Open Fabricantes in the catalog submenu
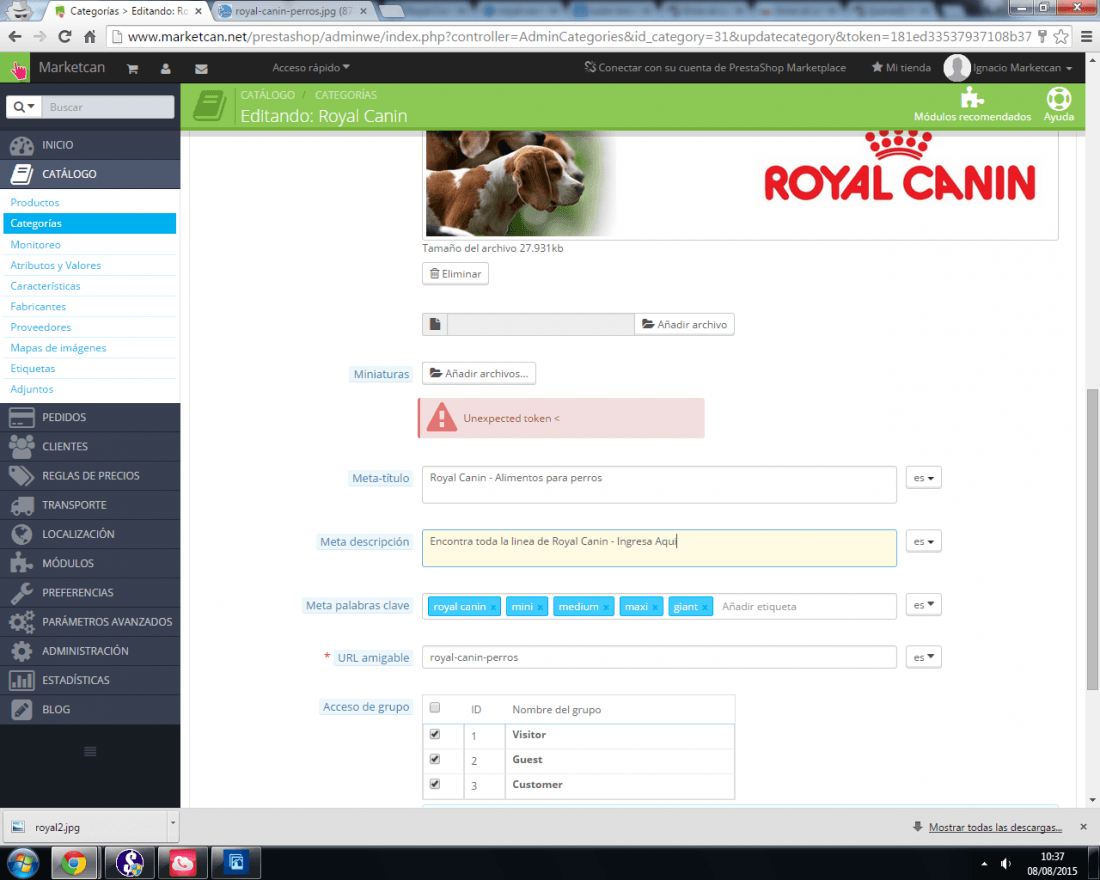The image size is (1100, 880). [38, 307]
